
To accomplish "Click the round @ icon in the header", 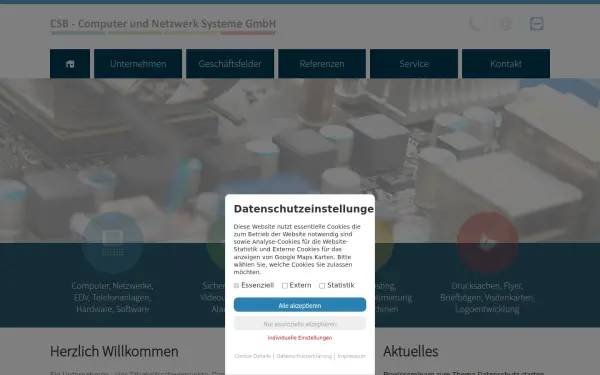I will pyautogui.click(x=506, y=24).
